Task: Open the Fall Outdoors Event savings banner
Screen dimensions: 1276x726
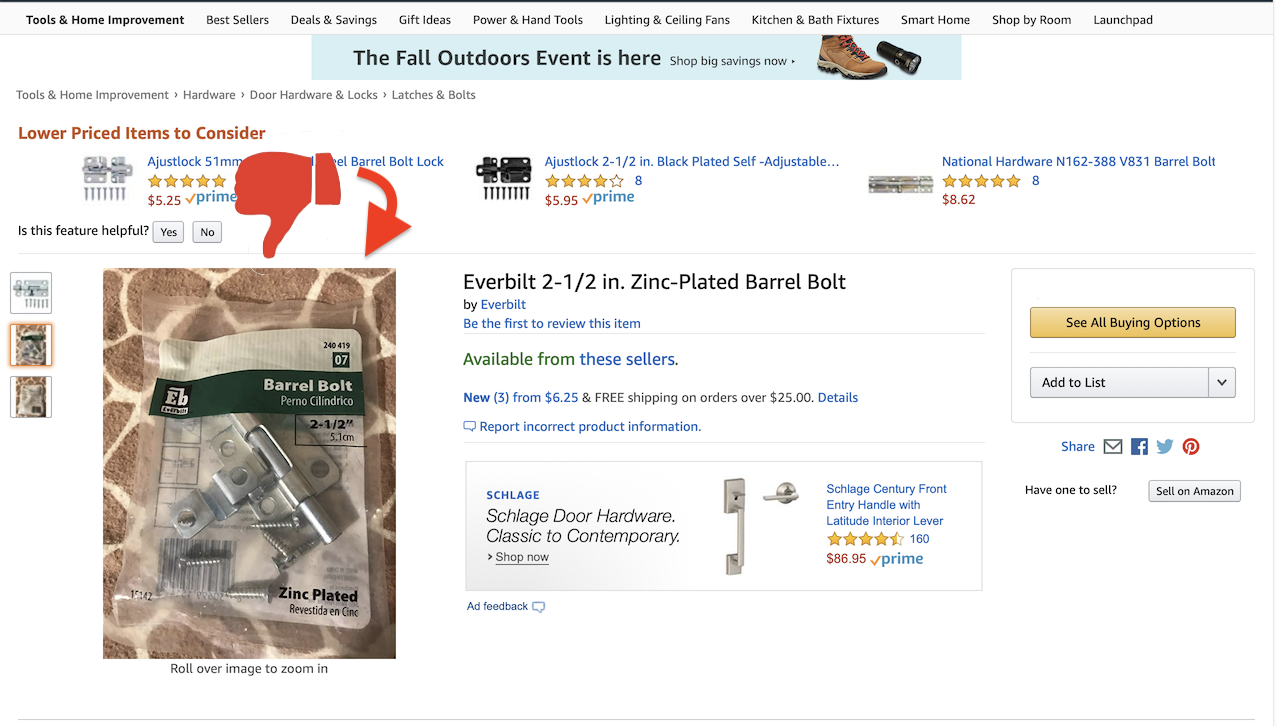Action: click(x=636, y=58)
